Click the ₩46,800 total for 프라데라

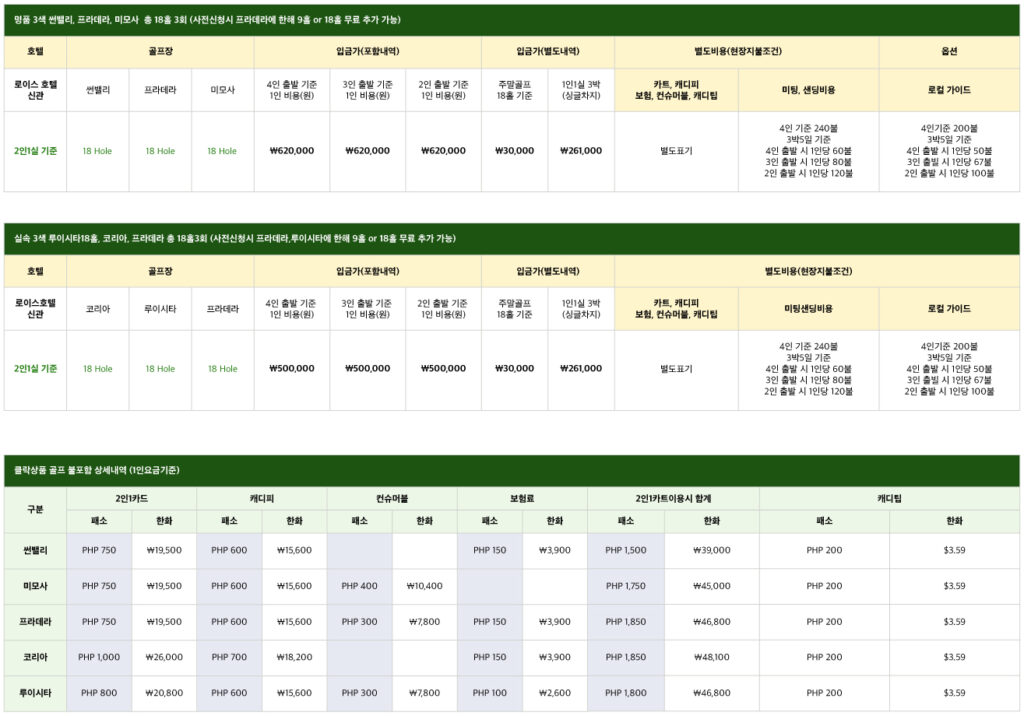pyautogui.click(x=712, y=620)
